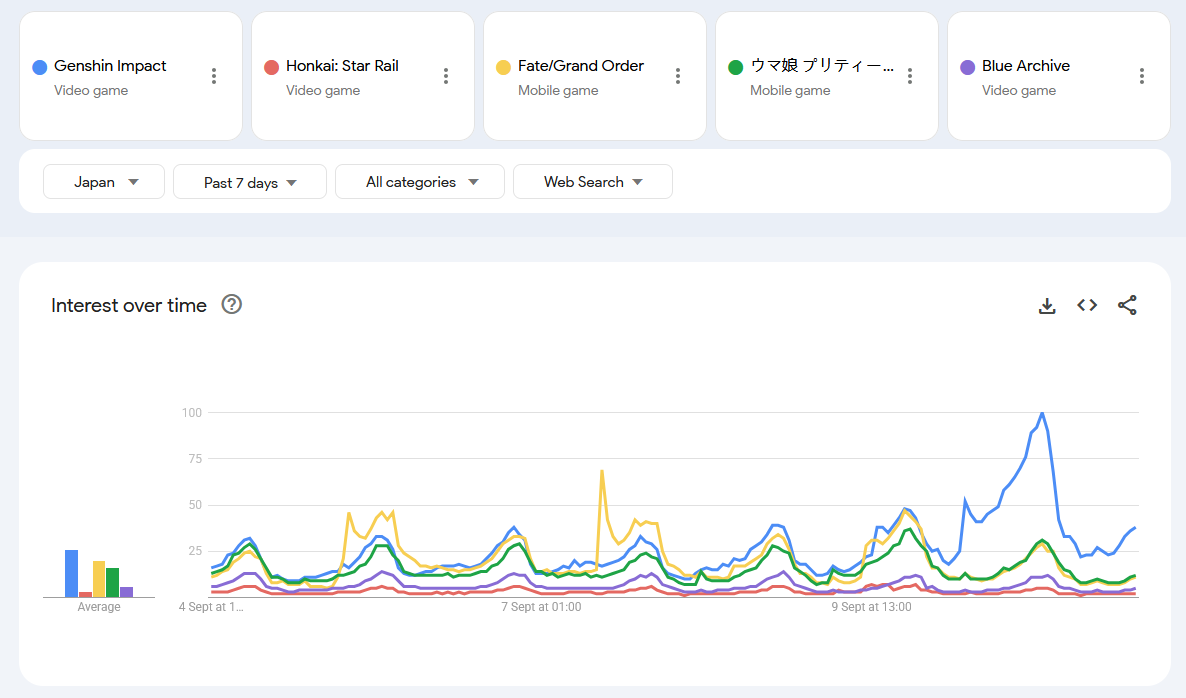Click "Mobile game" under ウマ娘 プリティー
This screenshot has width=1186, height=698.
(x=790, y=91)
